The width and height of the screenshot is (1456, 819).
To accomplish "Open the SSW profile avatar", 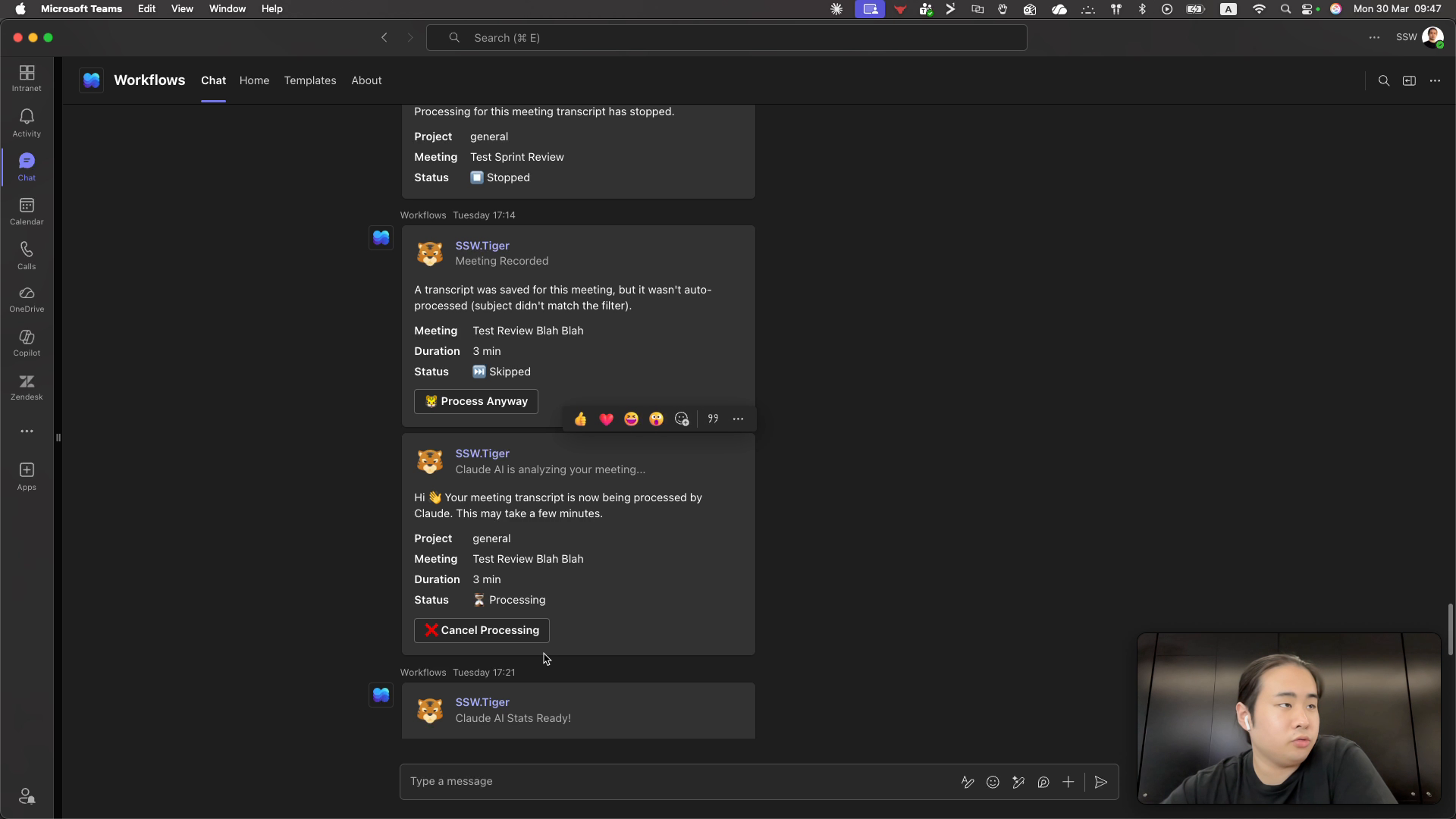I will point(1432,37).
